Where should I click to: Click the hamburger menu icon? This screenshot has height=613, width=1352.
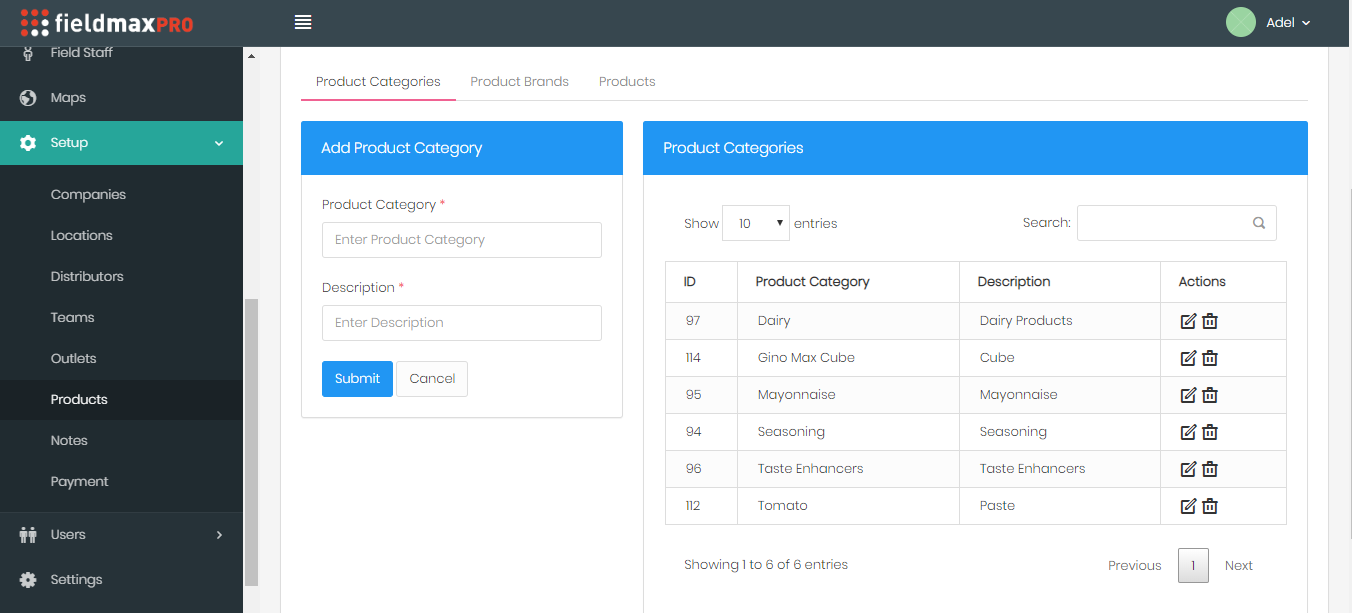coord(303,22)
